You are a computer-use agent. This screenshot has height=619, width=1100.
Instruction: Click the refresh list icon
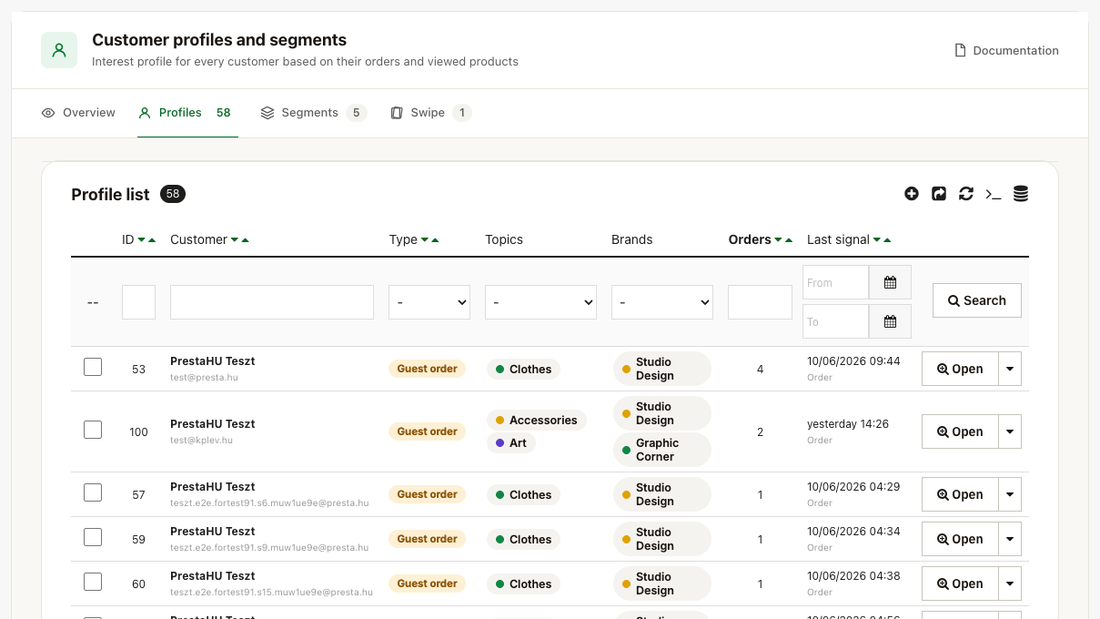pos(966,194)
